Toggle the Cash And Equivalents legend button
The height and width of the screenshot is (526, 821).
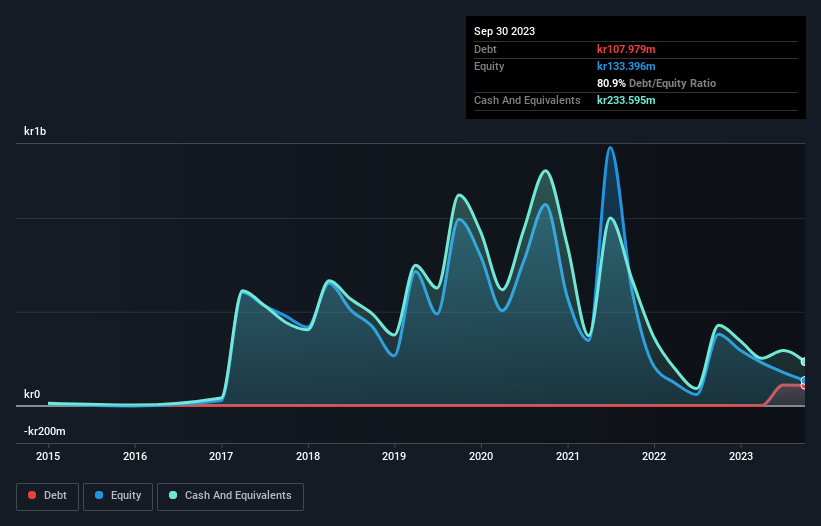(230, 496)
